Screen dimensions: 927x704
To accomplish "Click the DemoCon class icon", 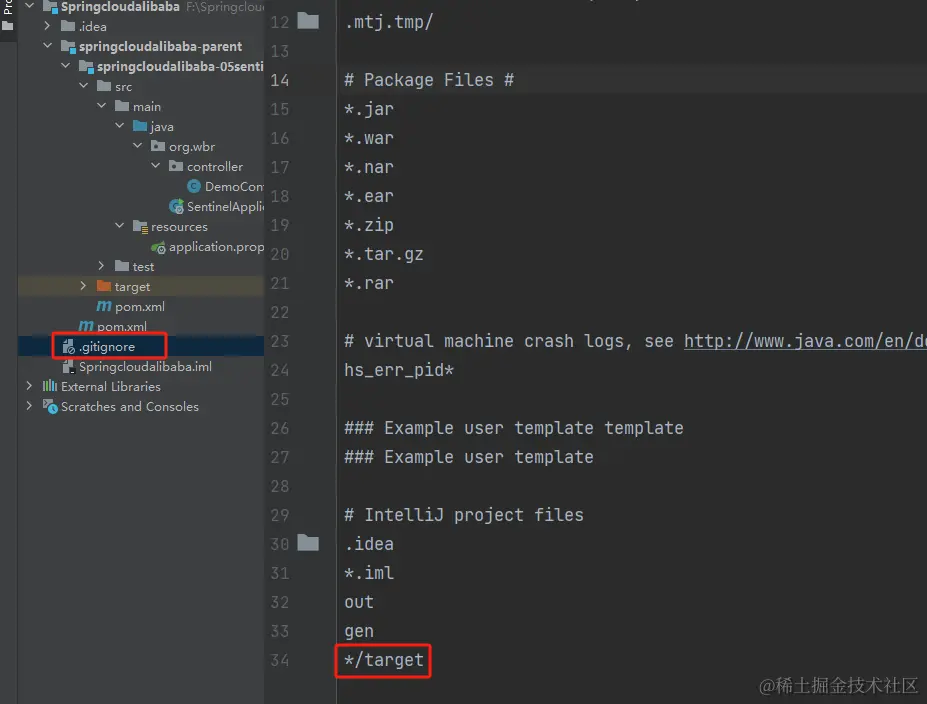I will (x=194, y=186).
